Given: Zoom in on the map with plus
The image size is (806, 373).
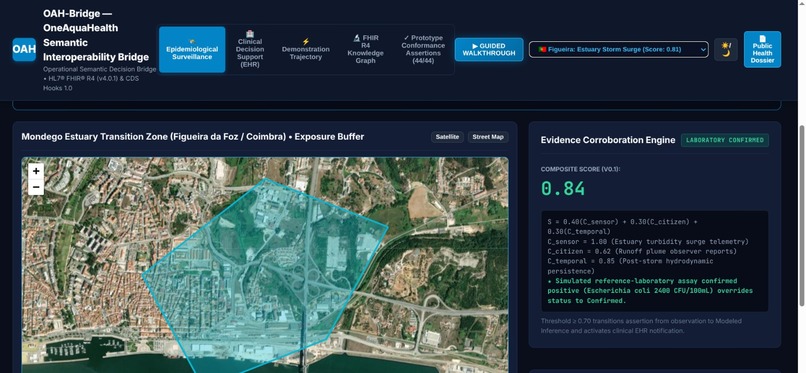Looking at the screenshot, I should coord(35,171).
